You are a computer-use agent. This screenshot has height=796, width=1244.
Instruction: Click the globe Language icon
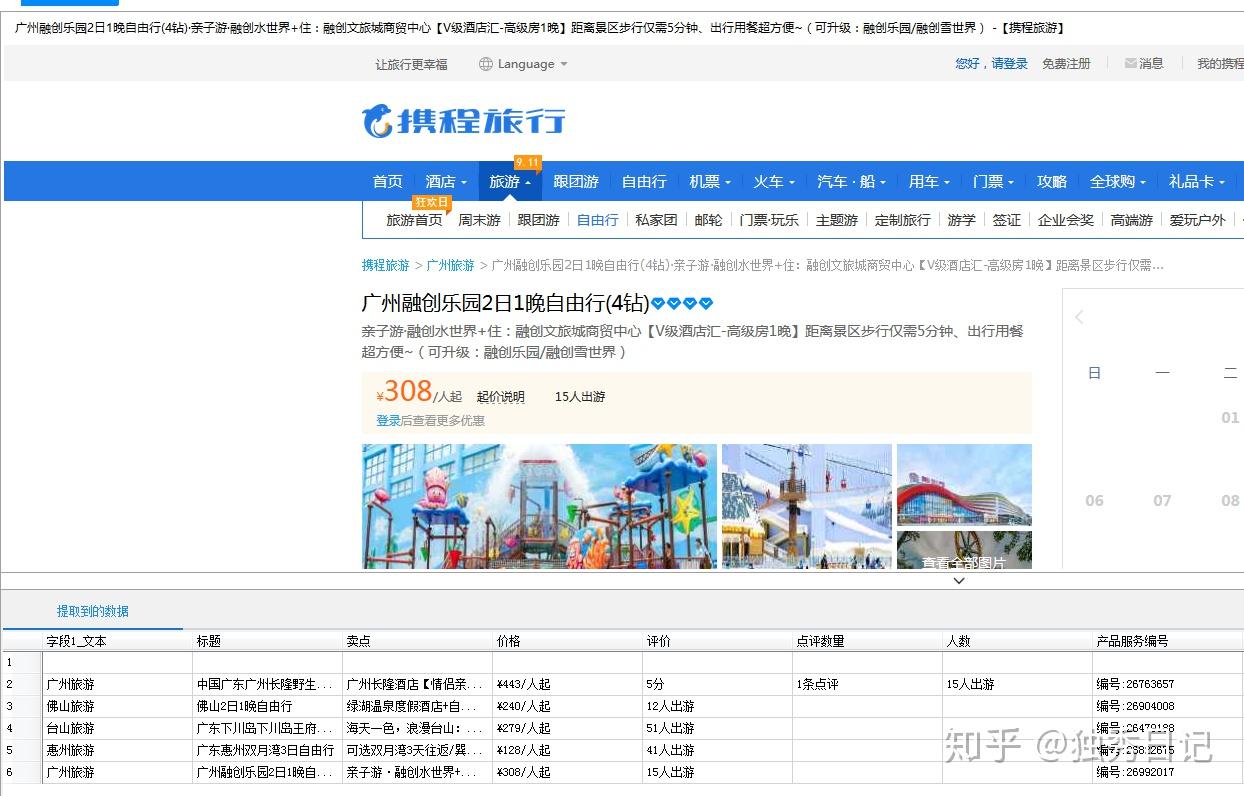click(486, 64)
